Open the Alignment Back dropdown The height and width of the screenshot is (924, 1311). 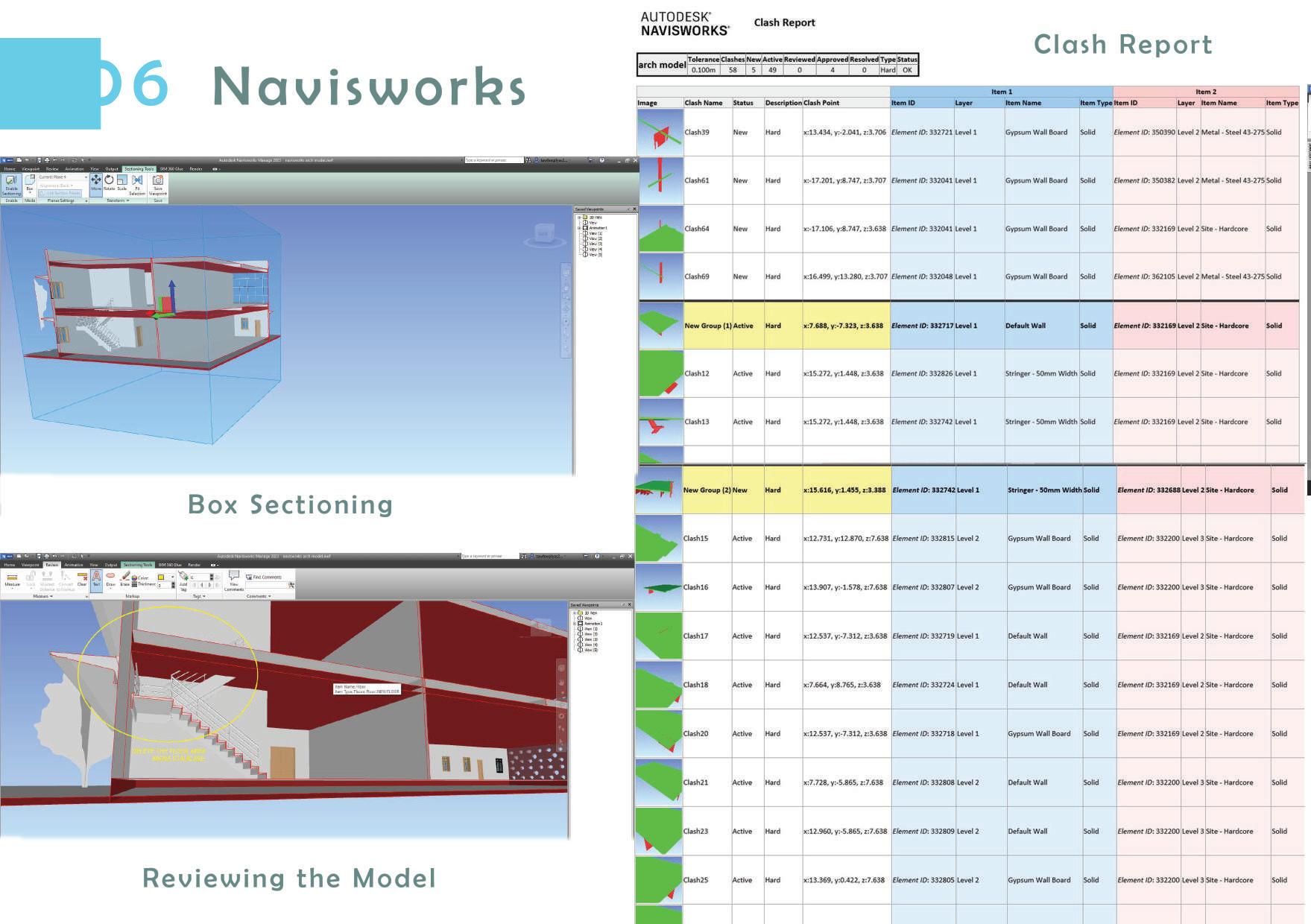pyautogui.click(x=57, y=186)
